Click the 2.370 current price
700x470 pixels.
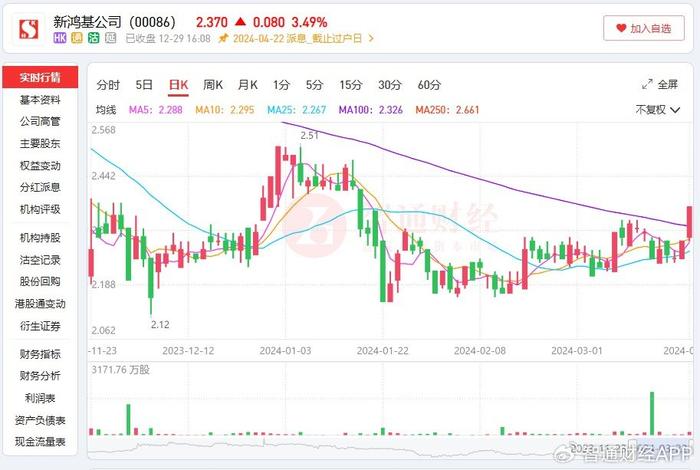click(212, 22)
